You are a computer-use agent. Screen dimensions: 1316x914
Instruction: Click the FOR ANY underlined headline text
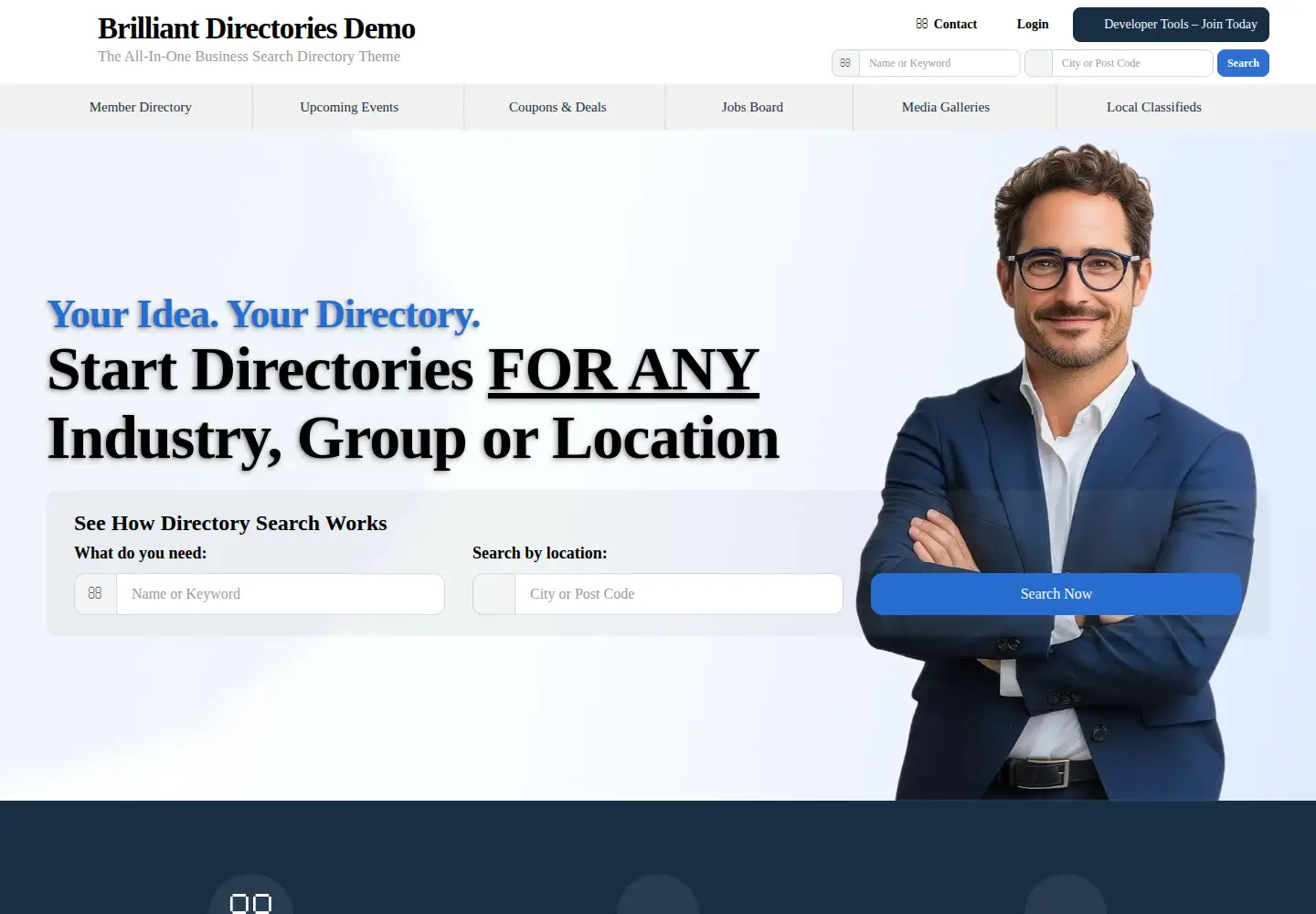(x=623, y=370)
